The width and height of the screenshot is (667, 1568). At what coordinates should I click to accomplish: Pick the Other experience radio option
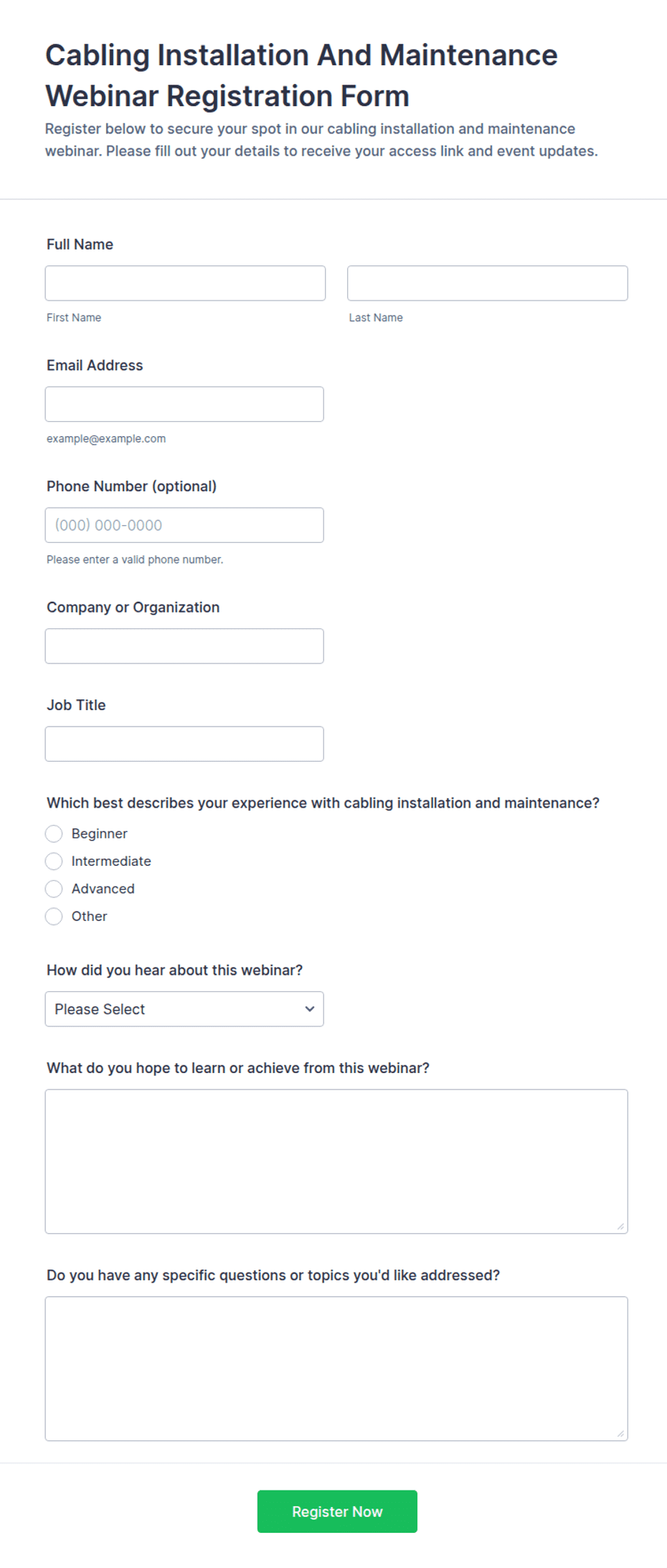pyautogui.click(x=54, y=916)
